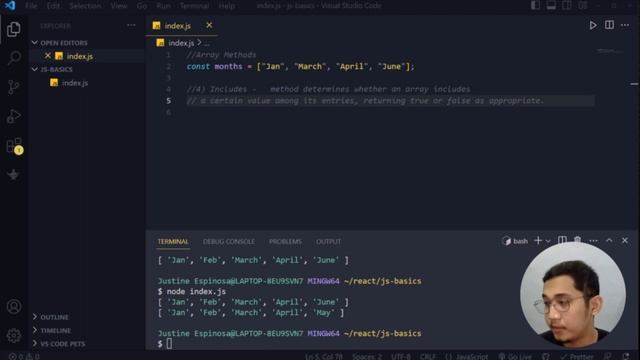
Task: Click JavaScript language mode status
Action: pos(466,356)
